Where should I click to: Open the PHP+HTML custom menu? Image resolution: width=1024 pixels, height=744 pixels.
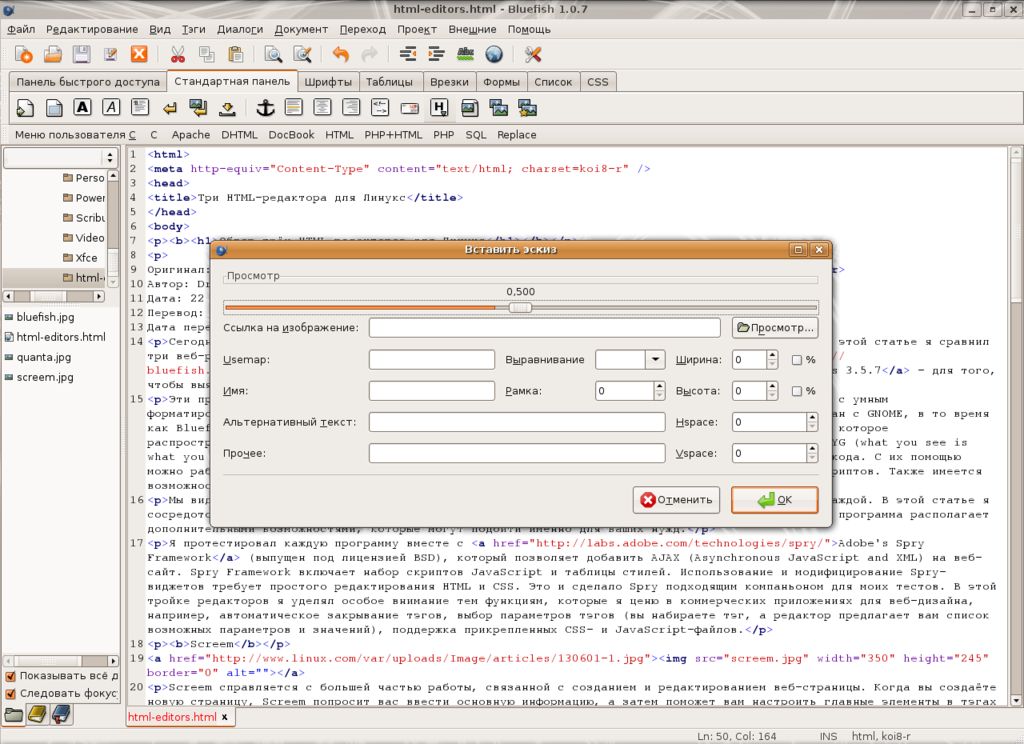point(393,135)
